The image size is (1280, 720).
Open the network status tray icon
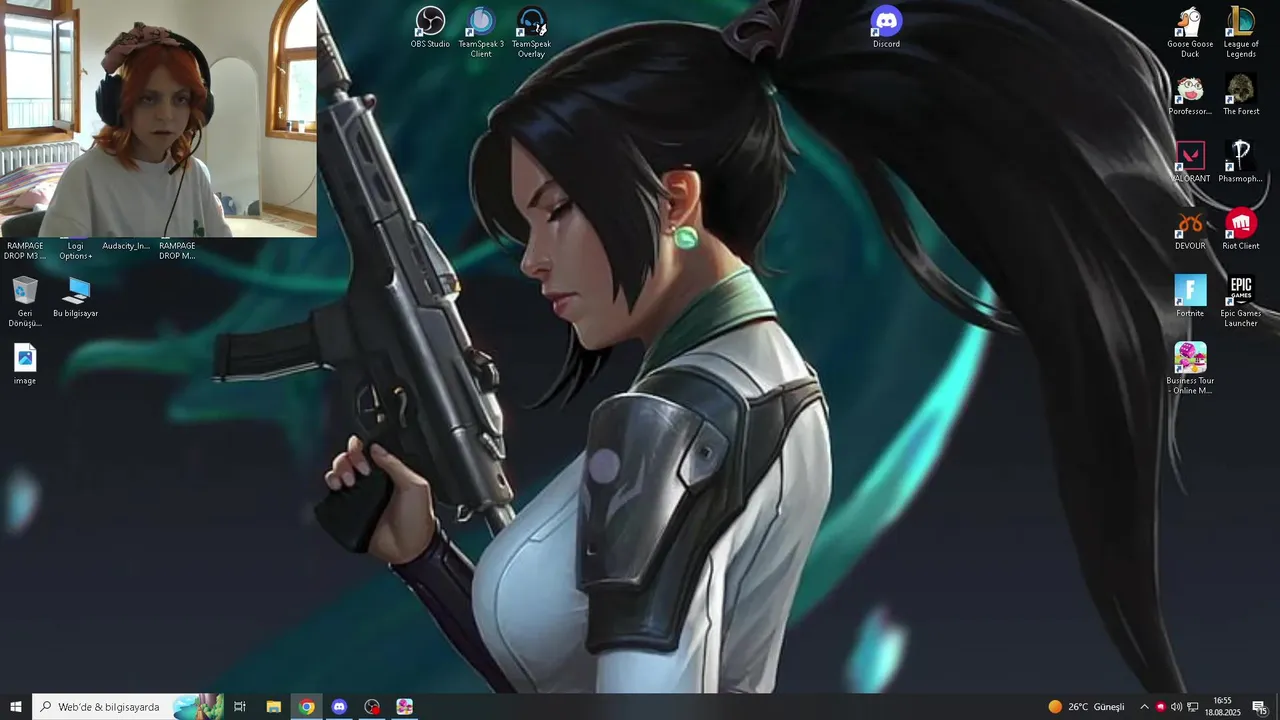1193,707
